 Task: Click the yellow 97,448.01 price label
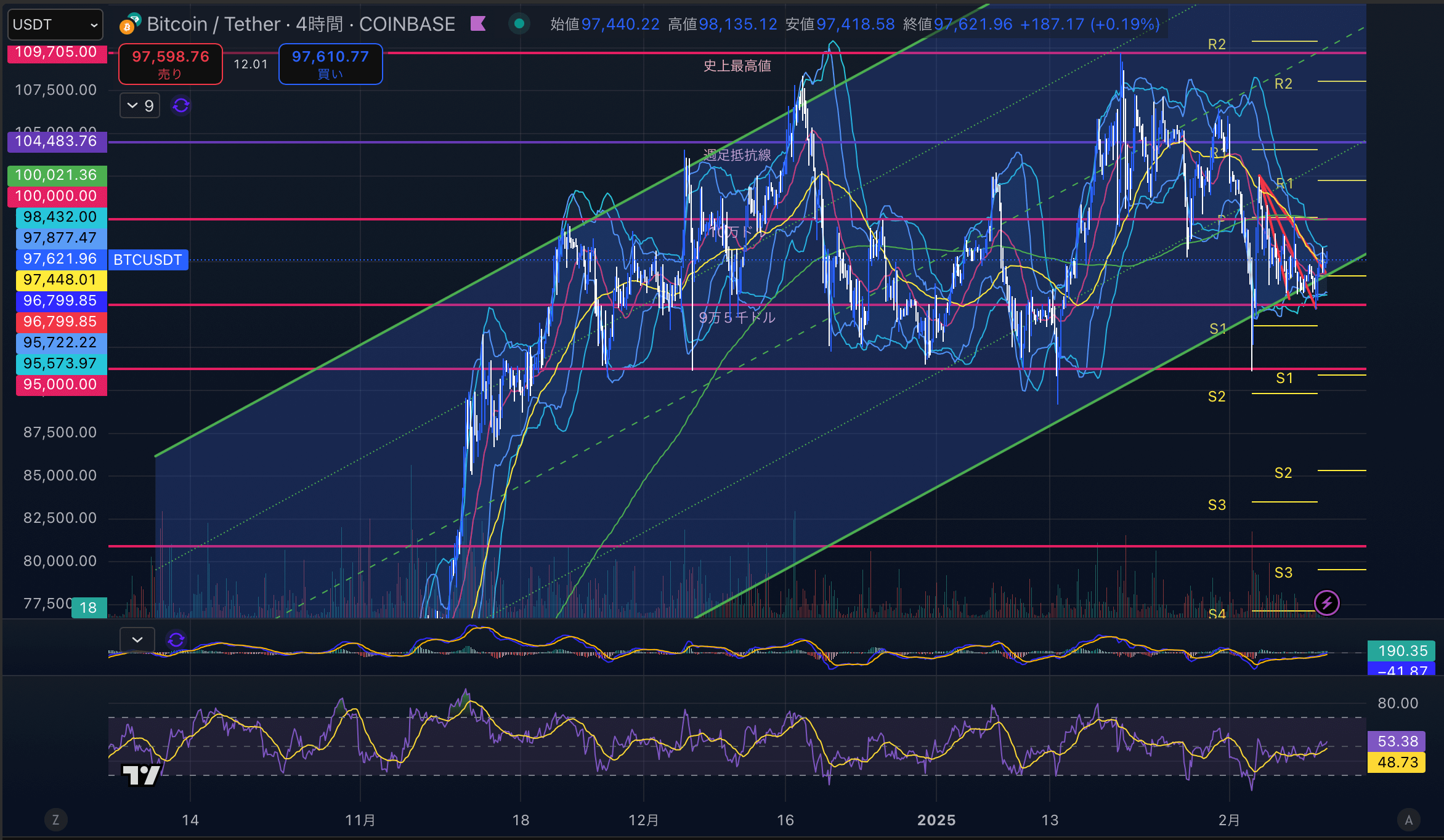(x=60, y=280)
